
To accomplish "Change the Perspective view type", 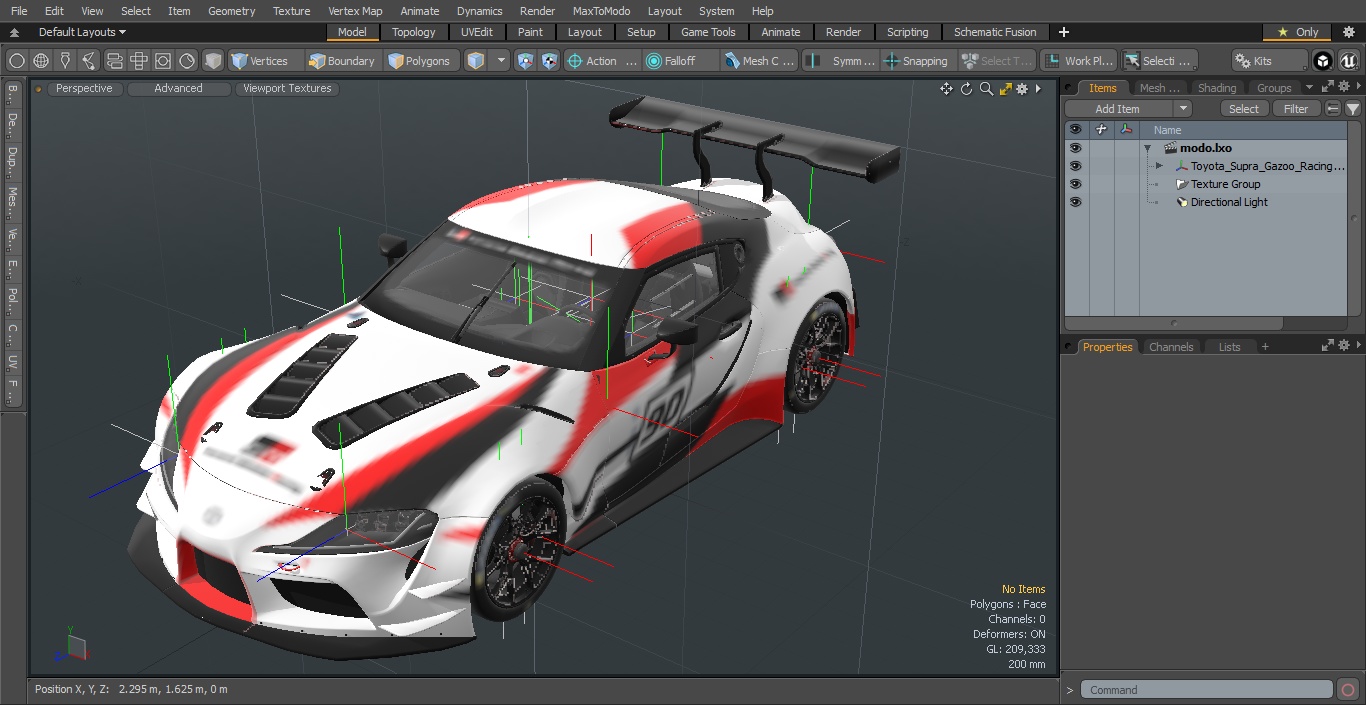I will 84,88.
